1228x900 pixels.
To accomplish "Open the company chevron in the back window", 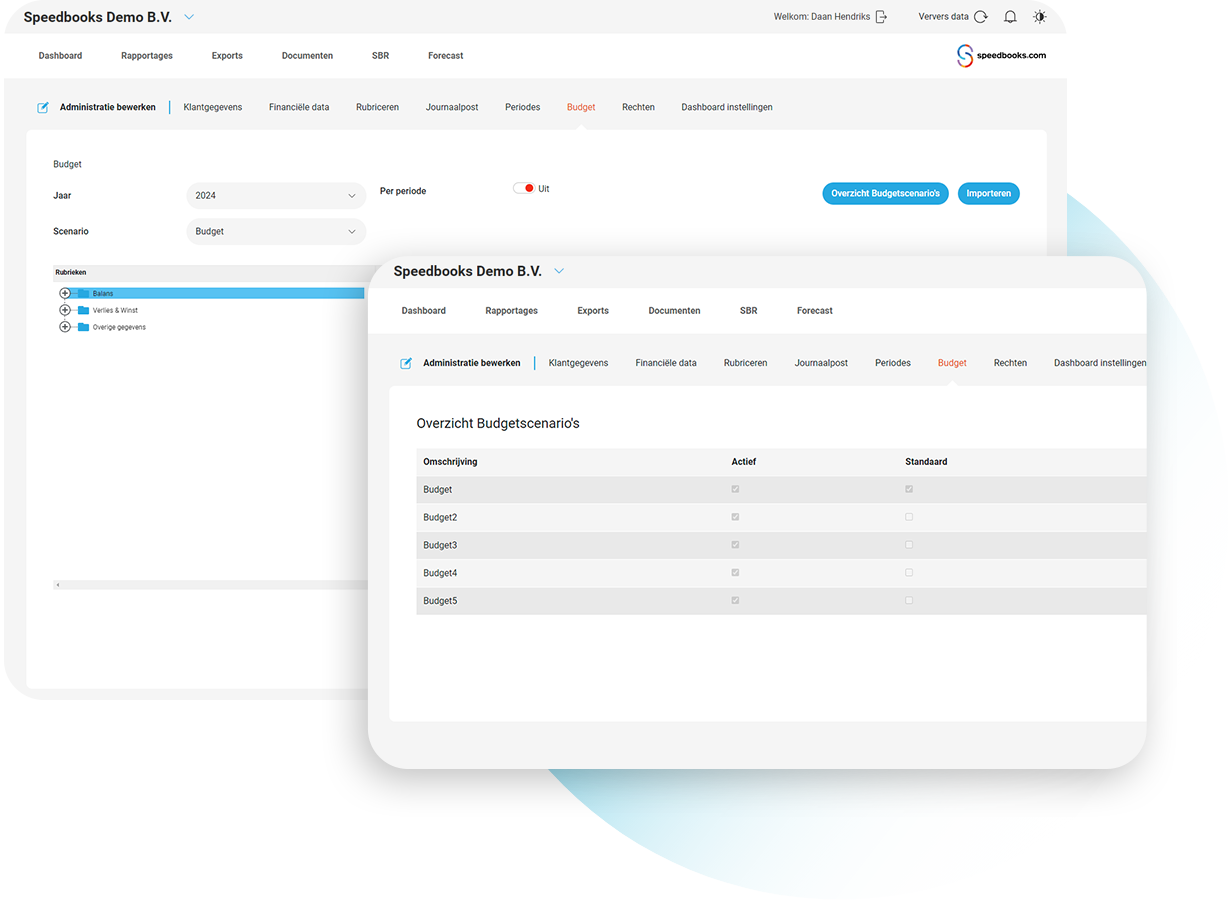I will coord(189,17).
